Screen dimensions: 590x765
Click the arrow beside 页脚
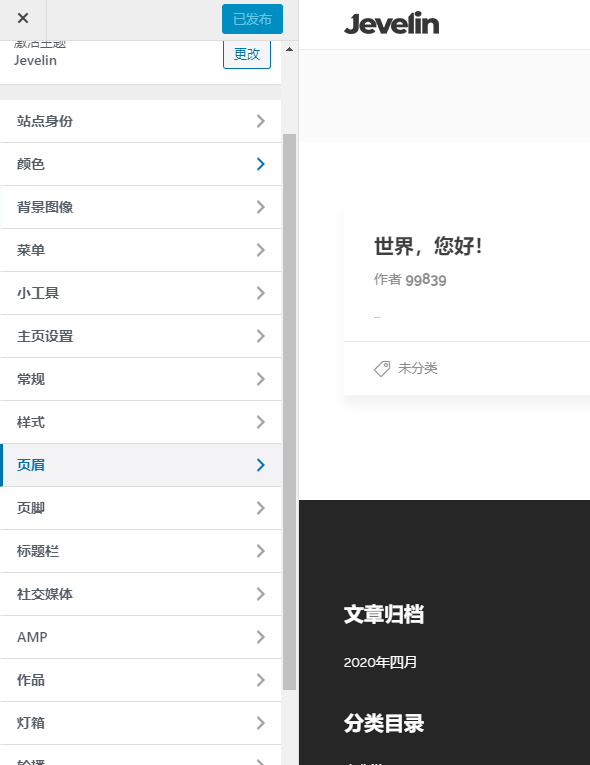pyautogui.click(x=261, y=508)
